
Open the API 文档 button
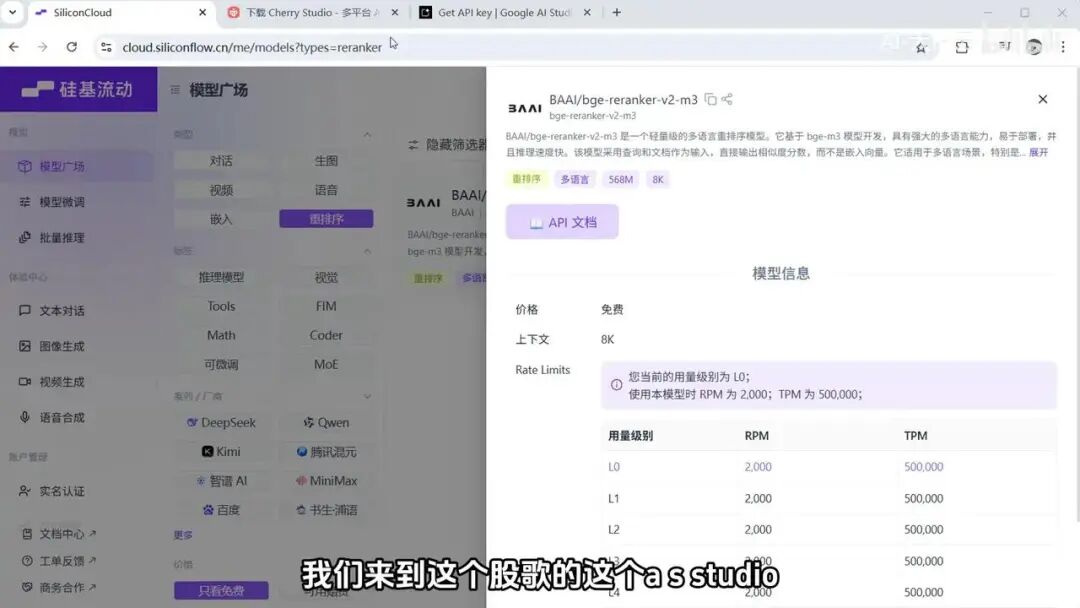point(562,222)
